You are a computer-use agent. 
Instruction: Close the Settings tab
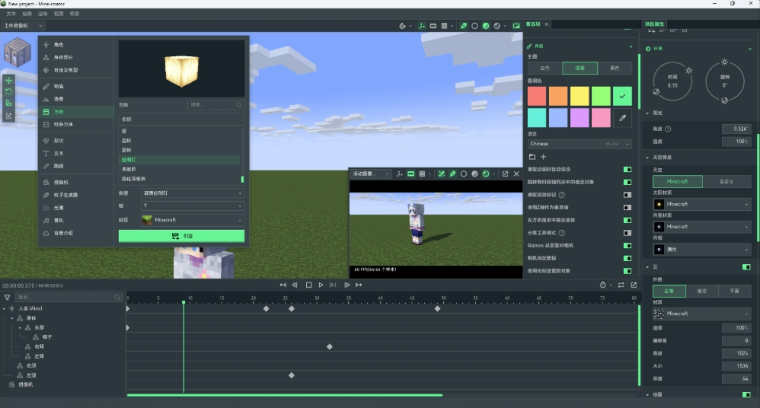pyautogui.click(x=547, y=24)
